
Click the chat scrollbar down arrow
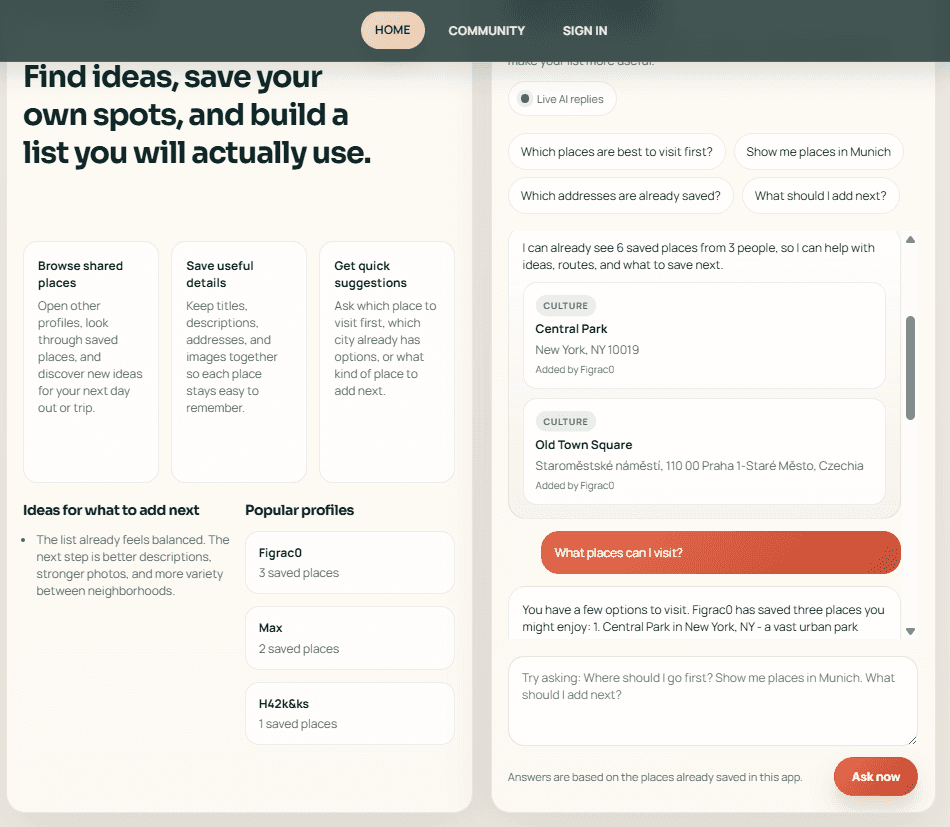[x=911, y=631]
